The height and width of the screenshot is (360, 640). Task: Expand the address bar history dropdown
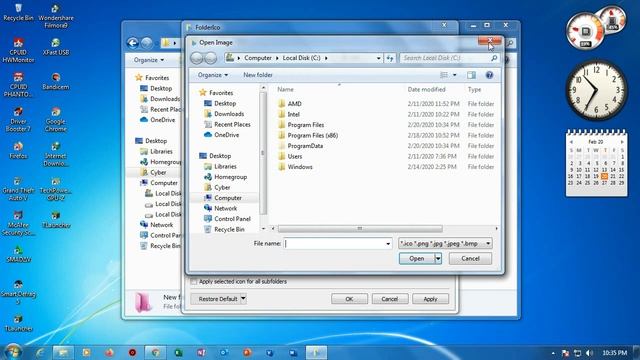(x=378, y=58)
